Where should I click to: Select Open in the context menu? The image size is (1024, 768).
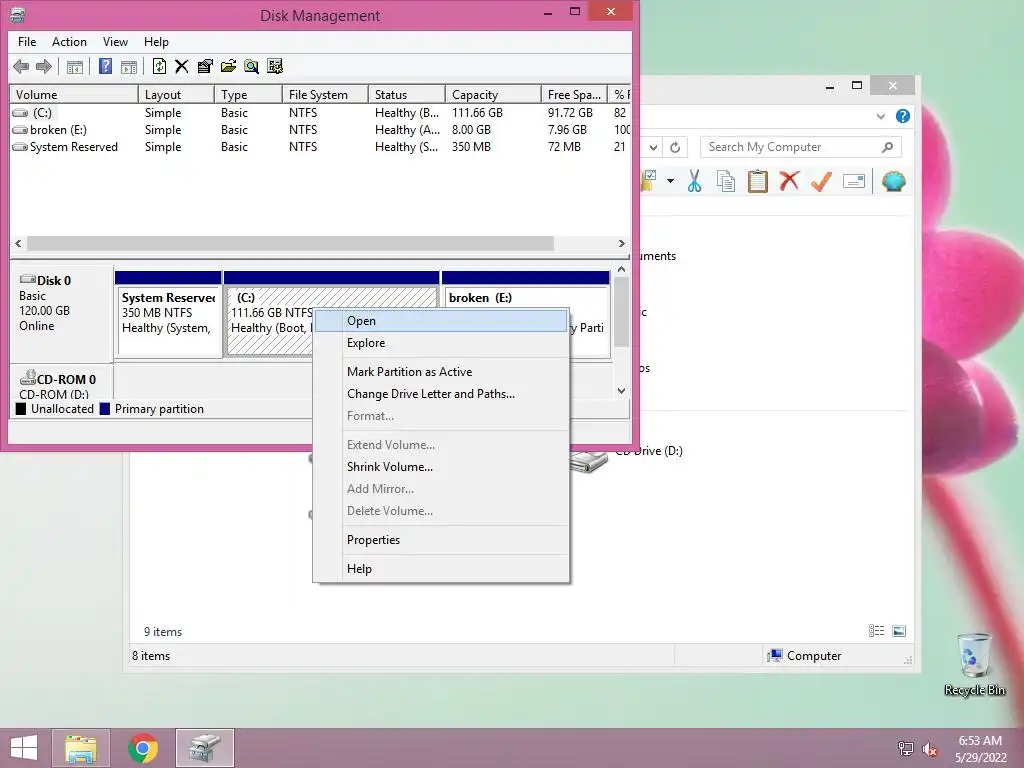point(441,321)
